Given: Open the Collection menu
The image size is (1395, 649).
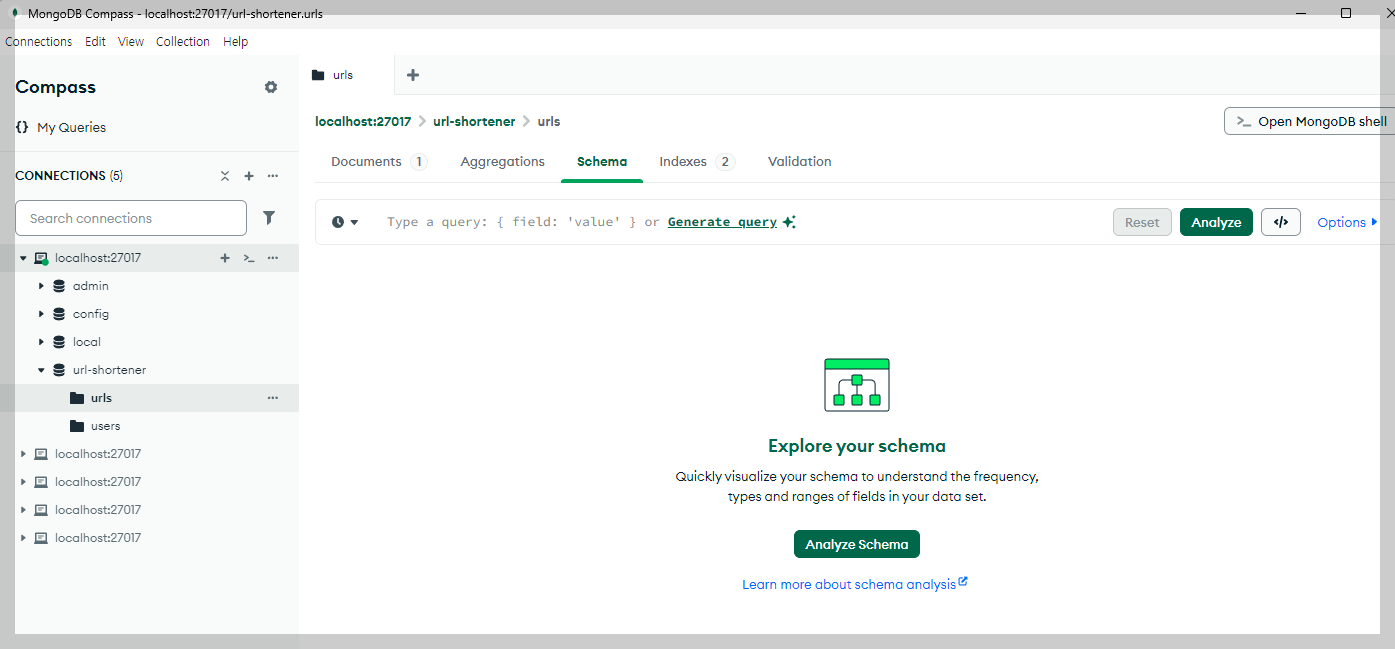Looking at the screenshot, I should coord(183,42).
